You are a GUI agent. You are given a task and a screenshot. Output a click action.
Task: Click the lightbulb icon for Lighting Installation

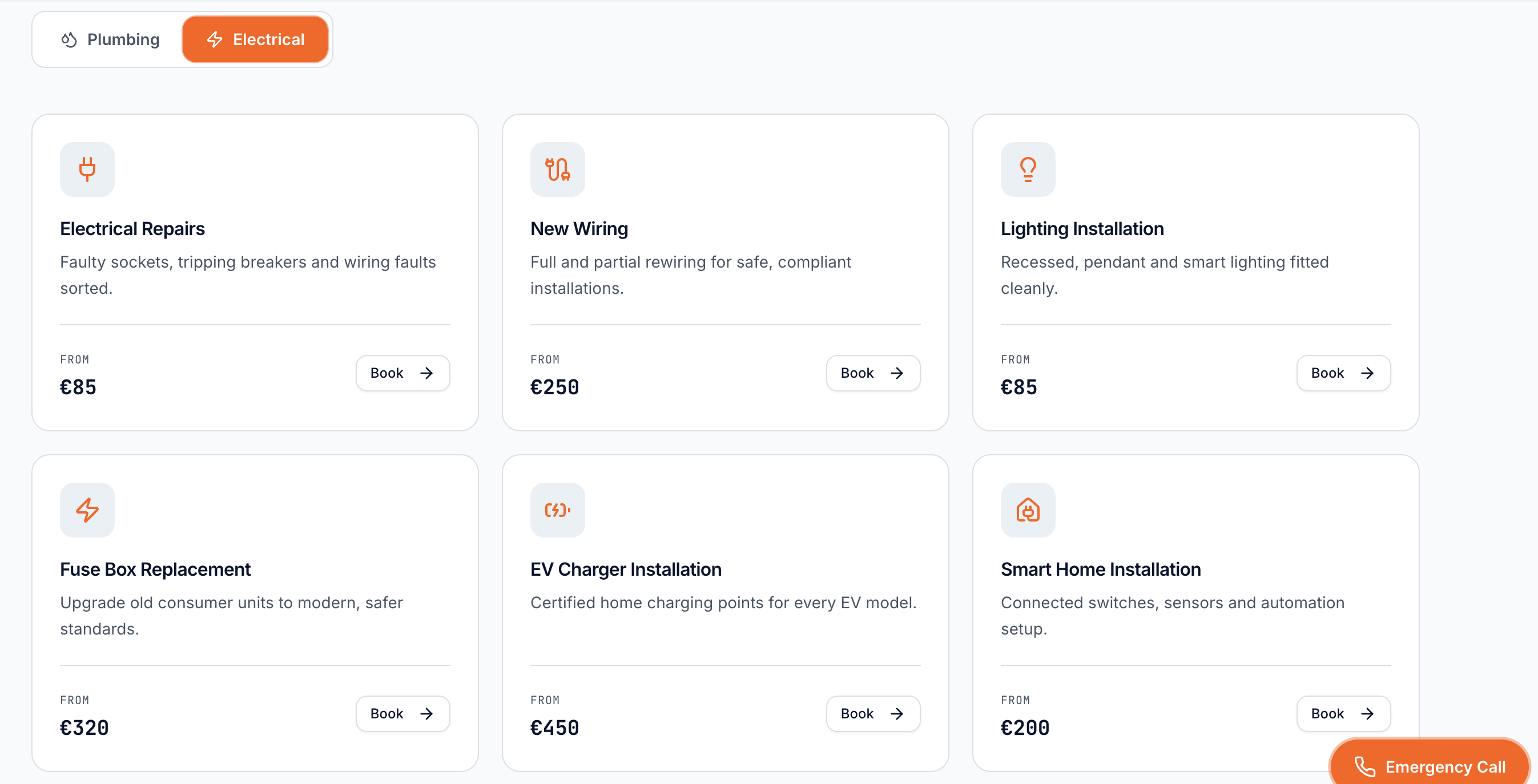1028,169
